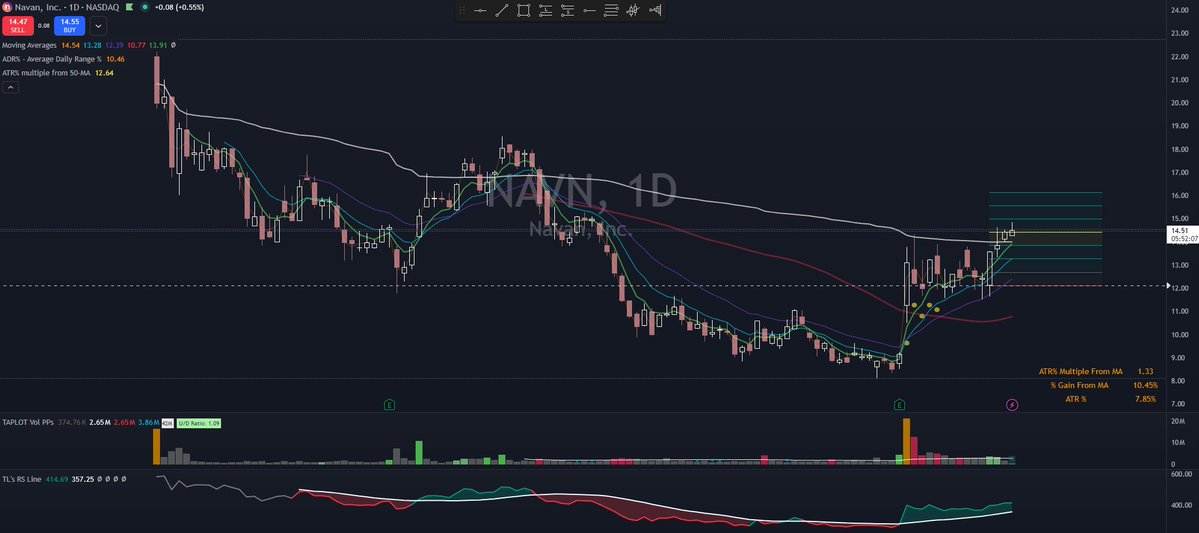Image resolution: width=1199 pixels, height=533 pixels.
Task: Select the Moving Averages indicator legend
Action: (x=29, y=46)
